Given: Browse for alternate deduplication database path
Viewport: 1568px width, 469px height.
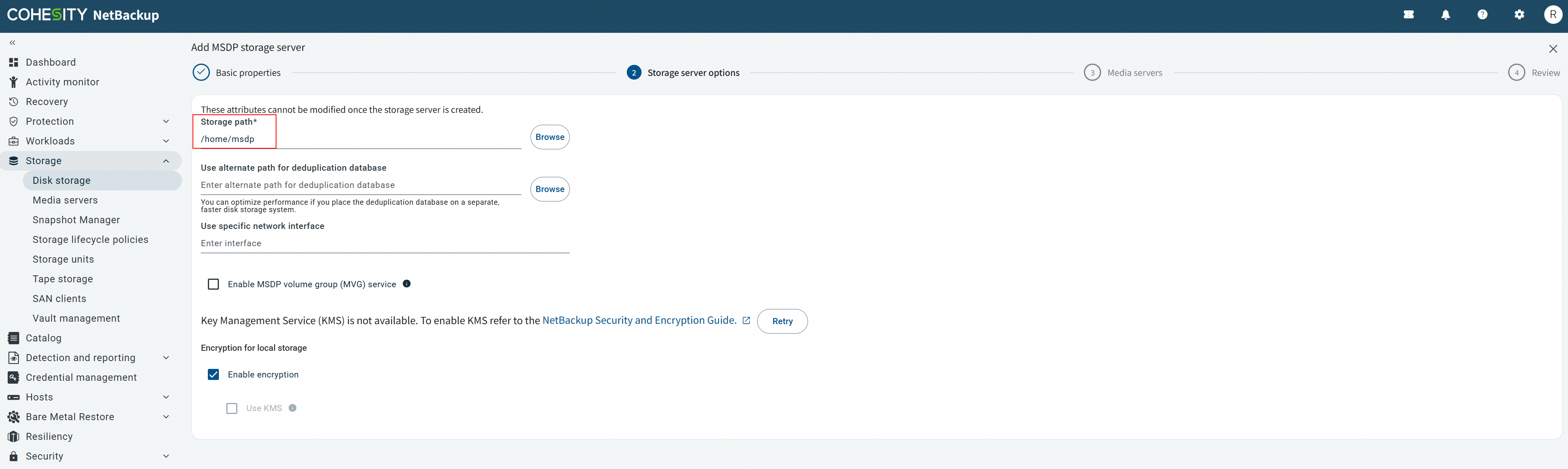Looking at the screenshot, I should tap(550, 190).
